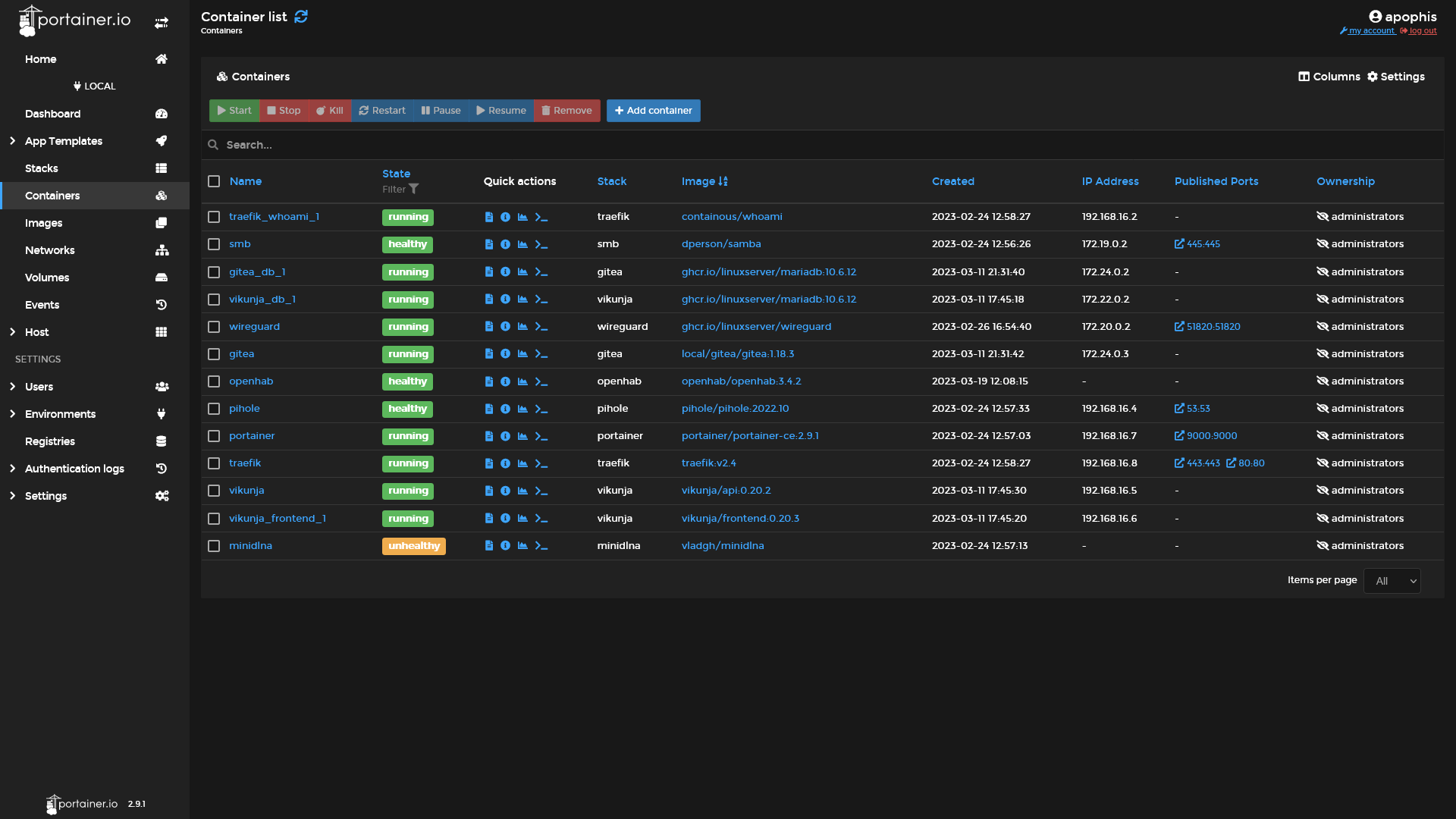Refresh the container list icon
The image size is (1456, 819).
(x=301, y=17)
